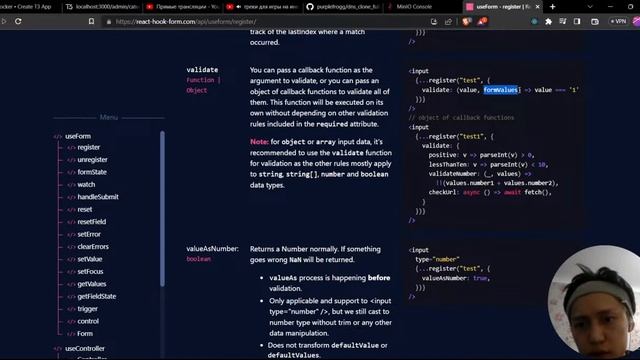Click the lock icon before the URL
Viewport: 640px width, 360px height.
[x=109, y=22]
